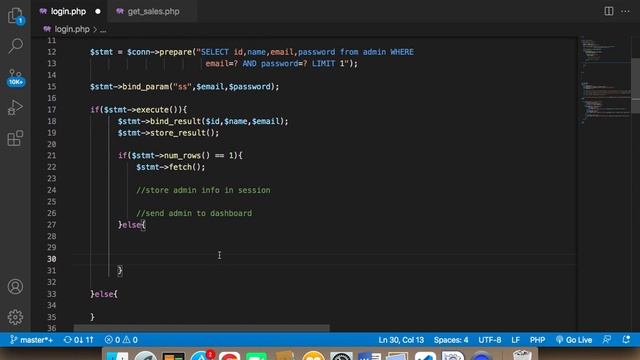Click the unsaved dot on login.php tab
This screenshot has width=640, height=360.
[x=98, y=11]
